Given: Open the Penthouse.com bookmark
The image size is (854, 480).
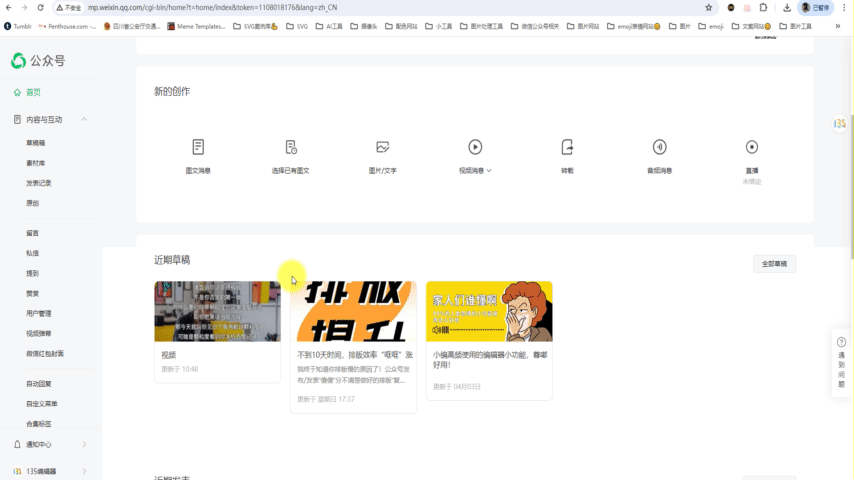Looking at the screenshot, I should [x=68, y=26].
